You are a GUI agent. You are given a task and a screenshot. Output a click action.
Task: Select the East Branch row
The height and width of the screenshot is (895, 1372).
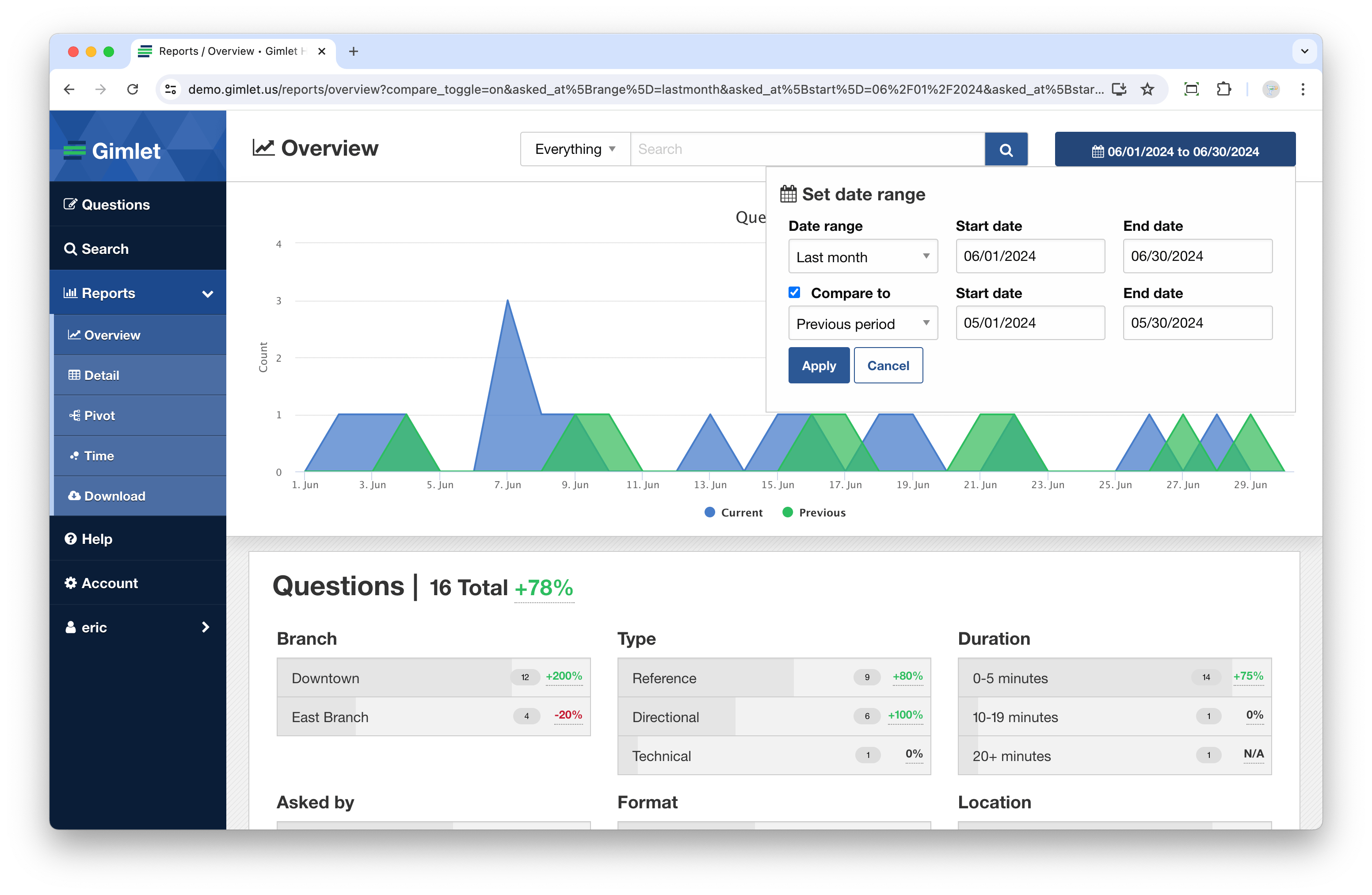pos(434,717)
